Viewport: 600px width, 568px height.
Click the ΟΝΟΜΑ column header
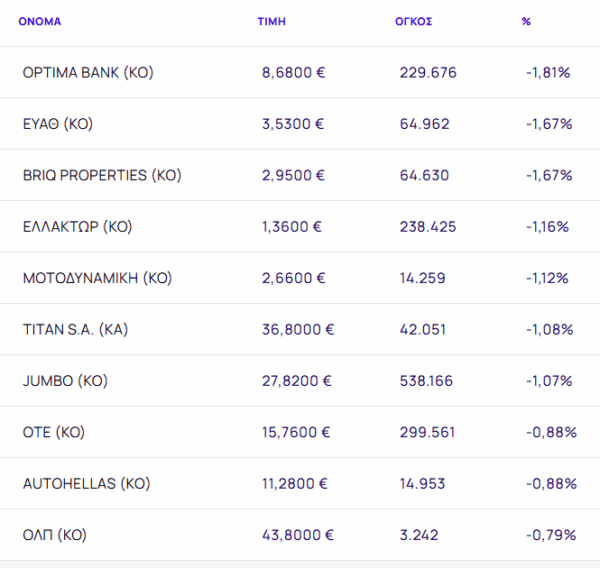[40, 21]
